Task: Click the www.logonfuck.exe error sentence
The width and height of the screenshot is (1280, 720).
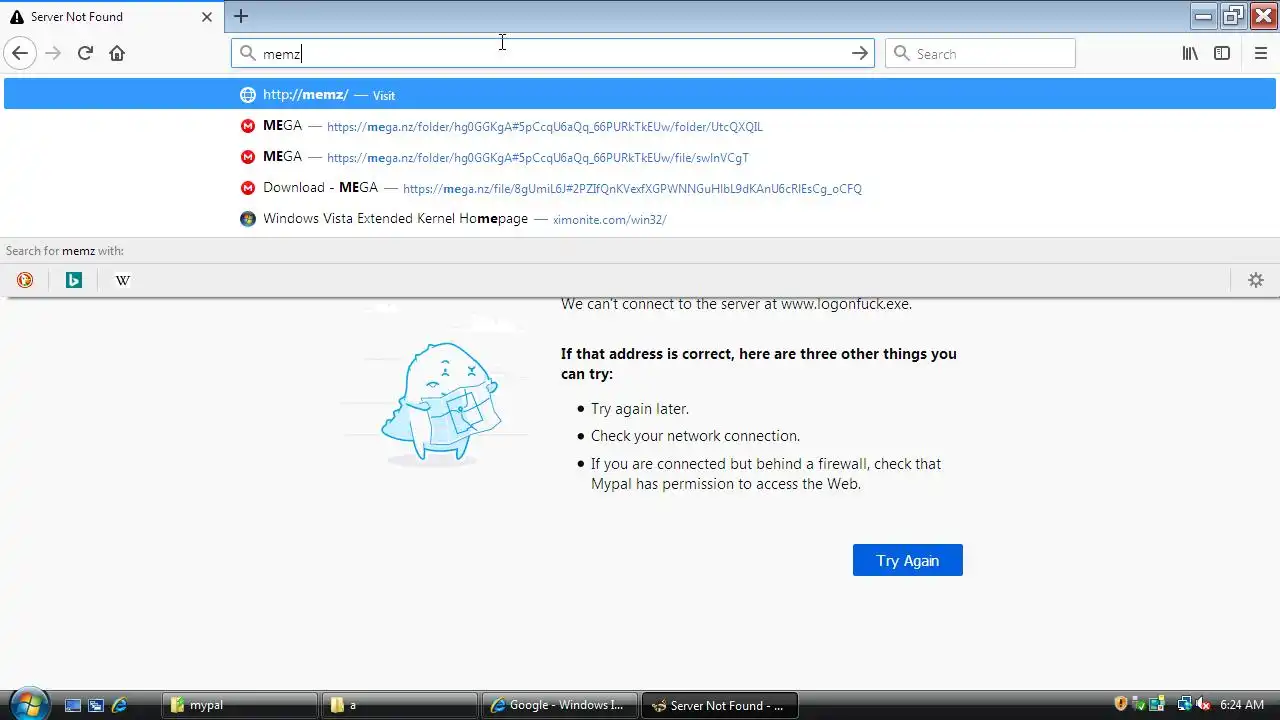Action: [736, 304]
